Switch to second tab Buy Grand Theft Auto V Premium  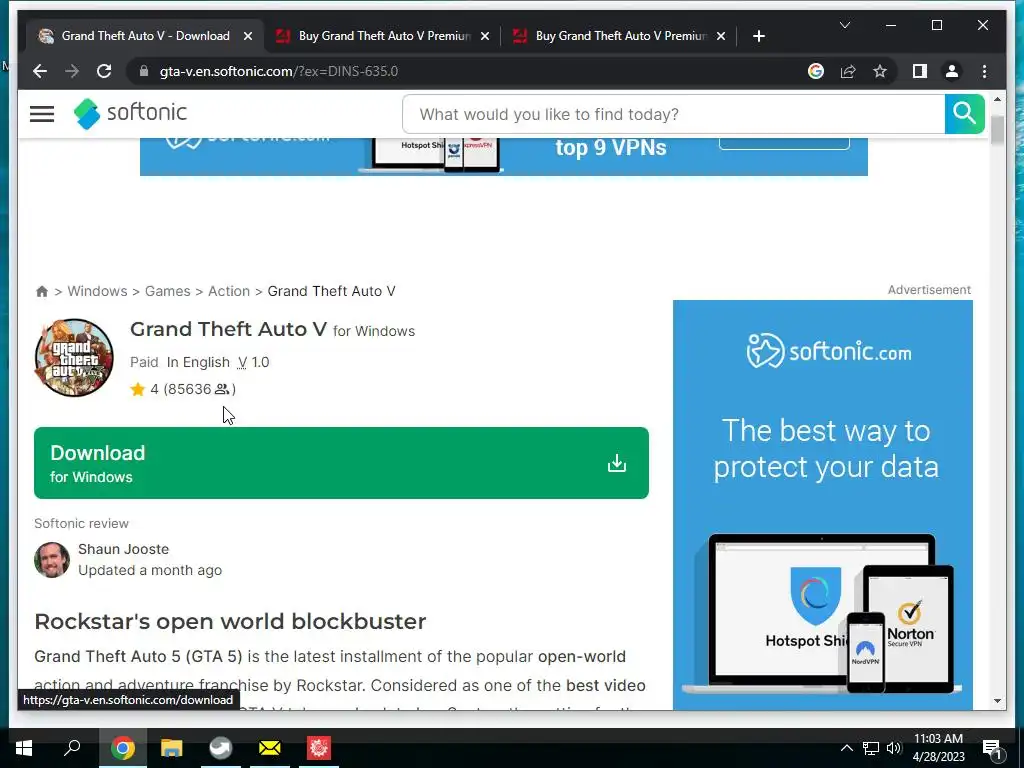[x=384, y=36]
